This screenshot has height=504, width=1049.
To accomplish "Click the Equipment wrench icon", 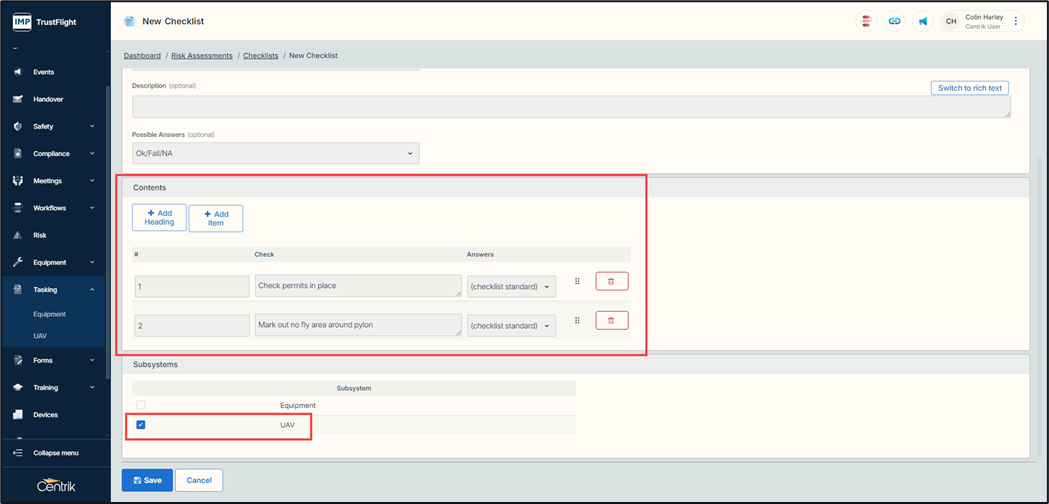I will (x=18, y=262).
